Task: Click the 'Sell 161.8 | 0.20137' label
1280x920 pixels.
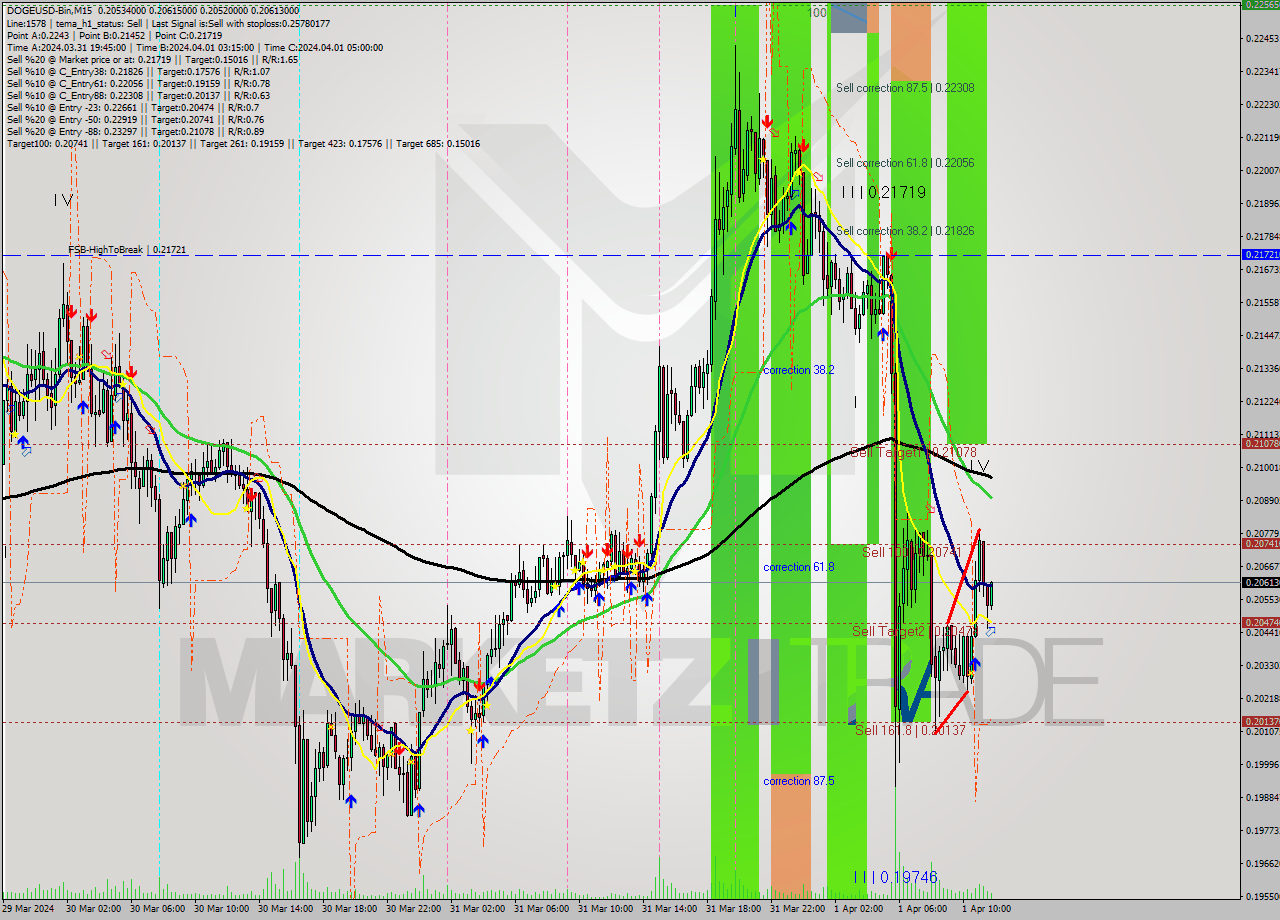Action: (910, 730)
